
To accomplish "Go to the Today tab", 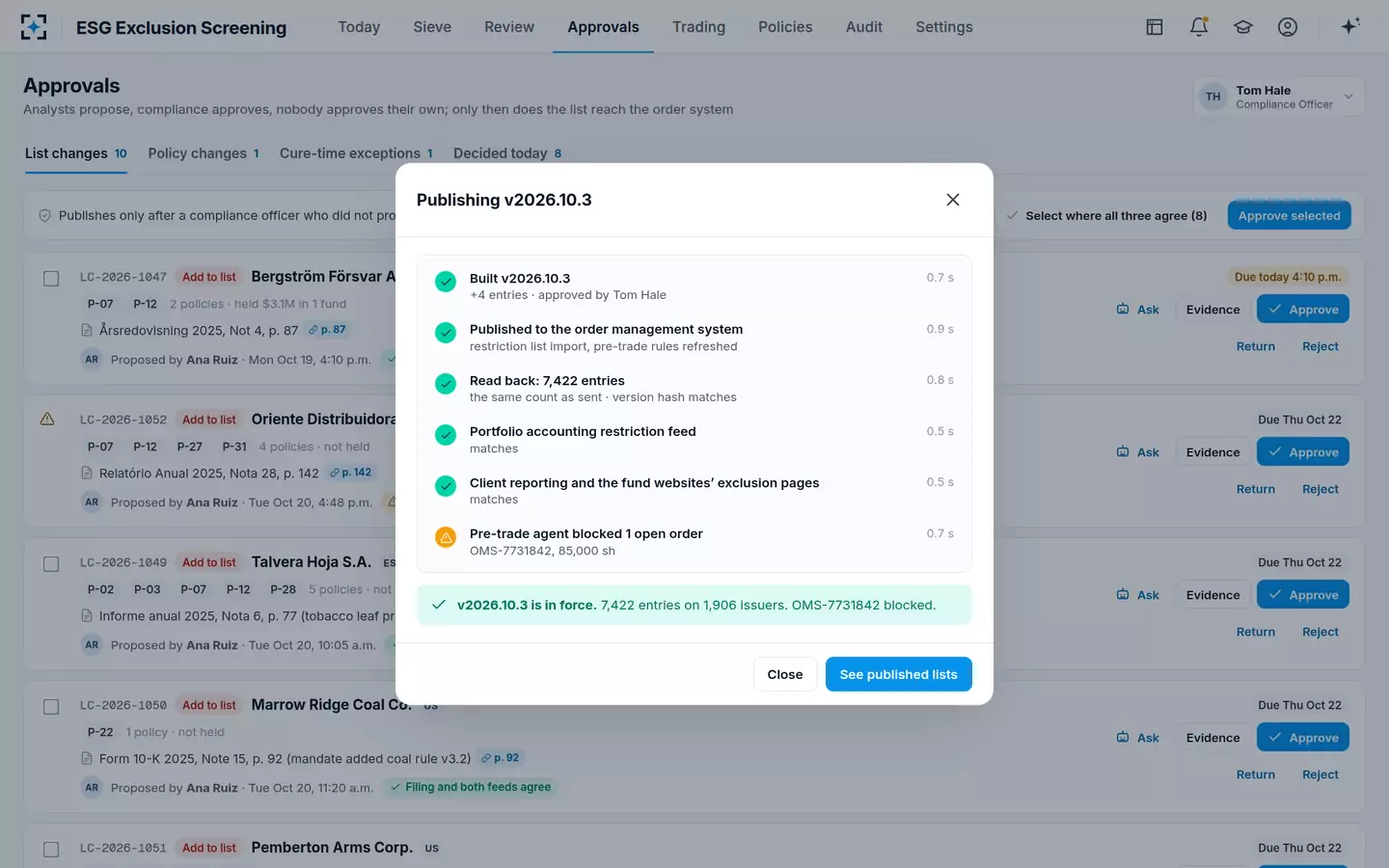I will (359, 27).
